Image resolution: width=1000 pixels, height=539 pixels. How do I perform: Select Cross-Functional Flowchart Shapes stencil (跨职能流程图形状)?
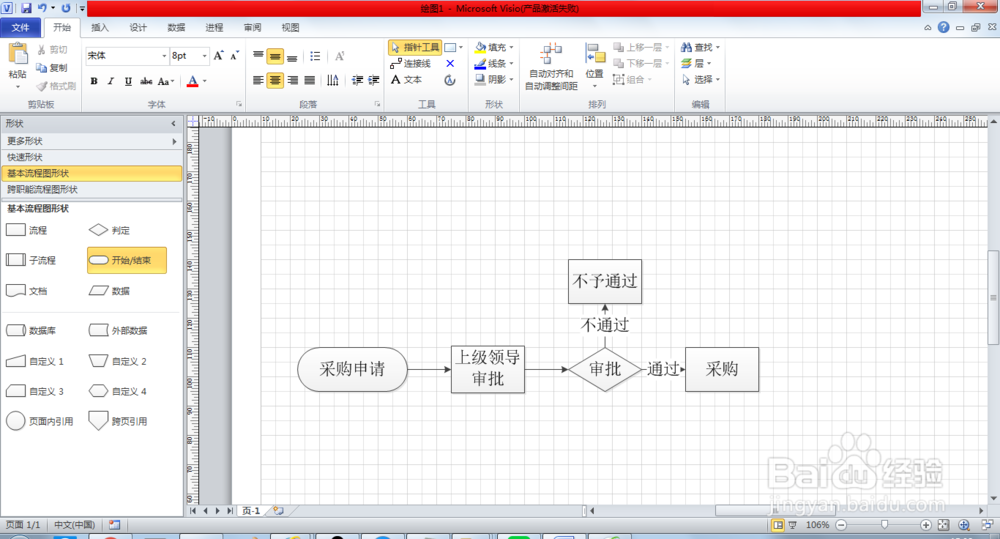tap(91, 189)
